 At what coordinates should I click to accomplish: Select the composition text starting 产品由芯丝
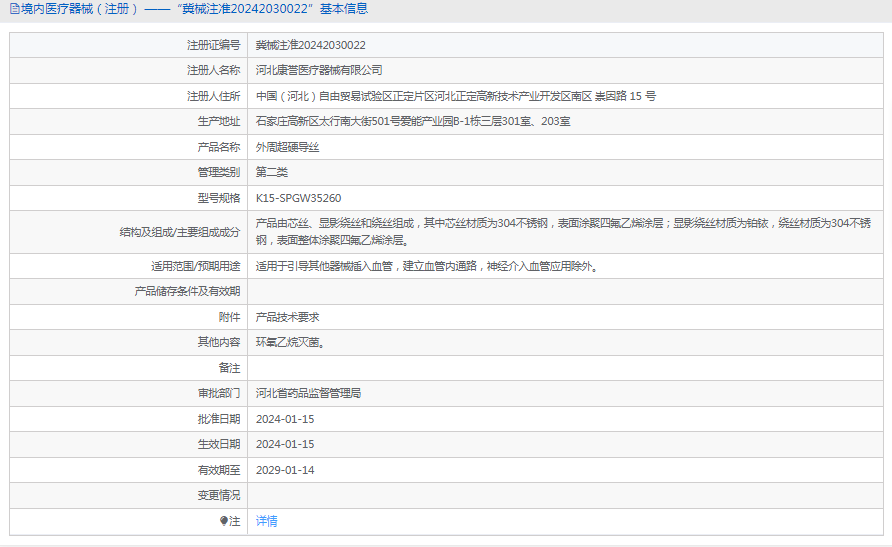click(563, 232)
